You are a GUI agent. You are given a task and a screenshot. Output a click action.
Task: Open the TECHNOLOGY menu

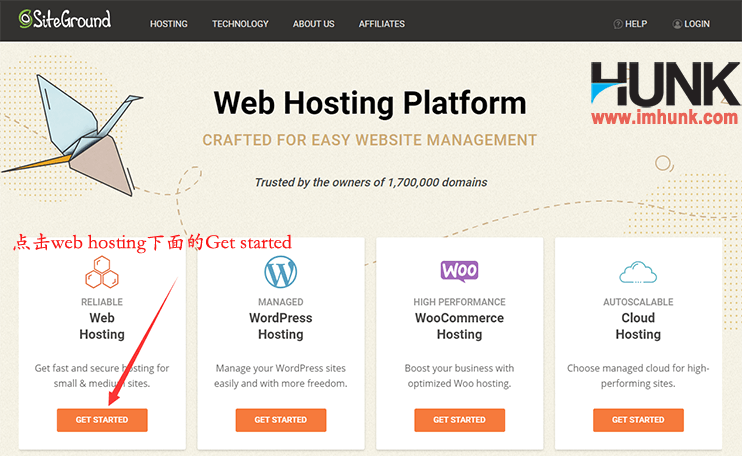point(240,24)
